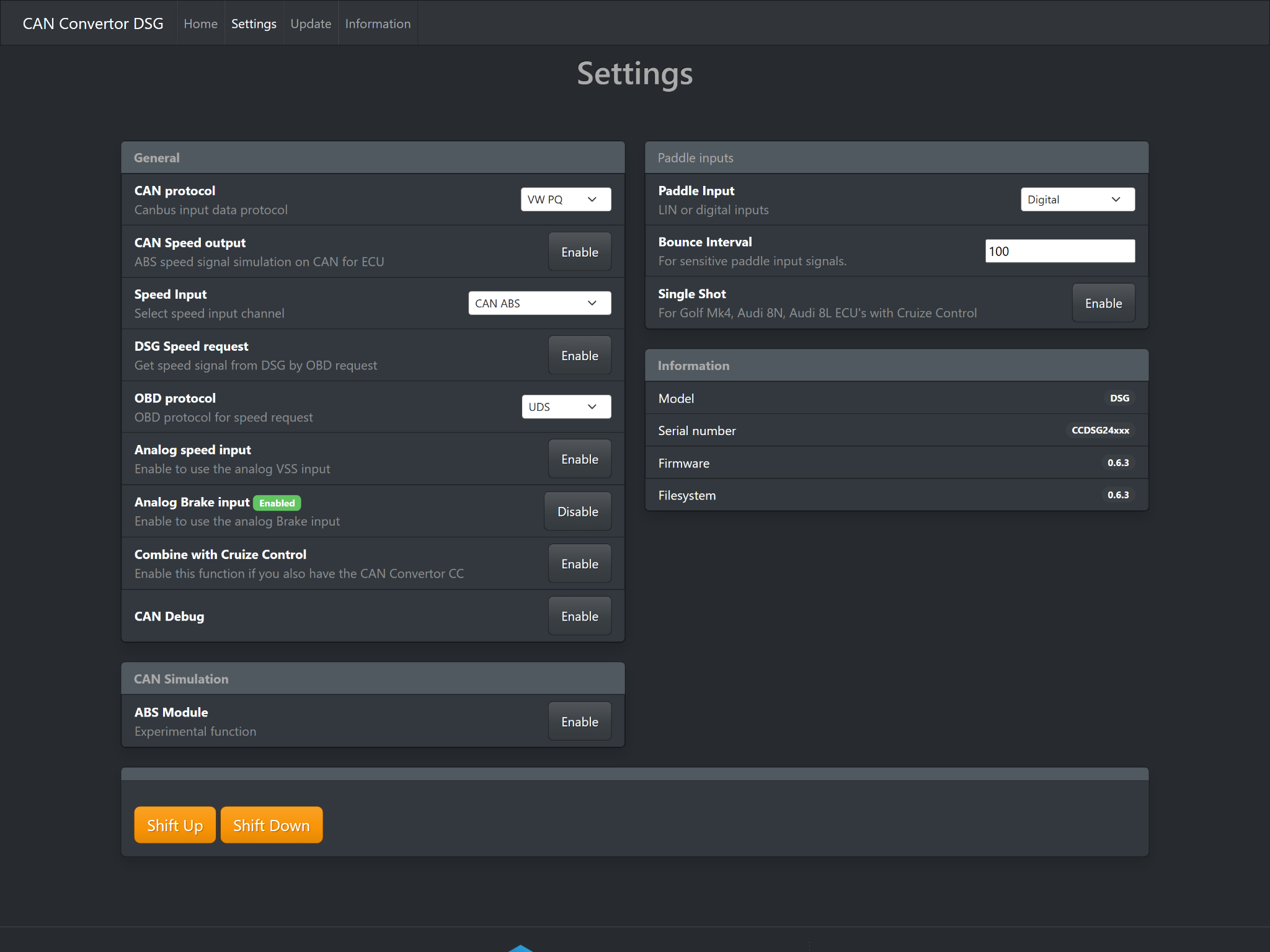Click the General panel header
This screenshot has height=952, width=1270.
pos(373,158)
